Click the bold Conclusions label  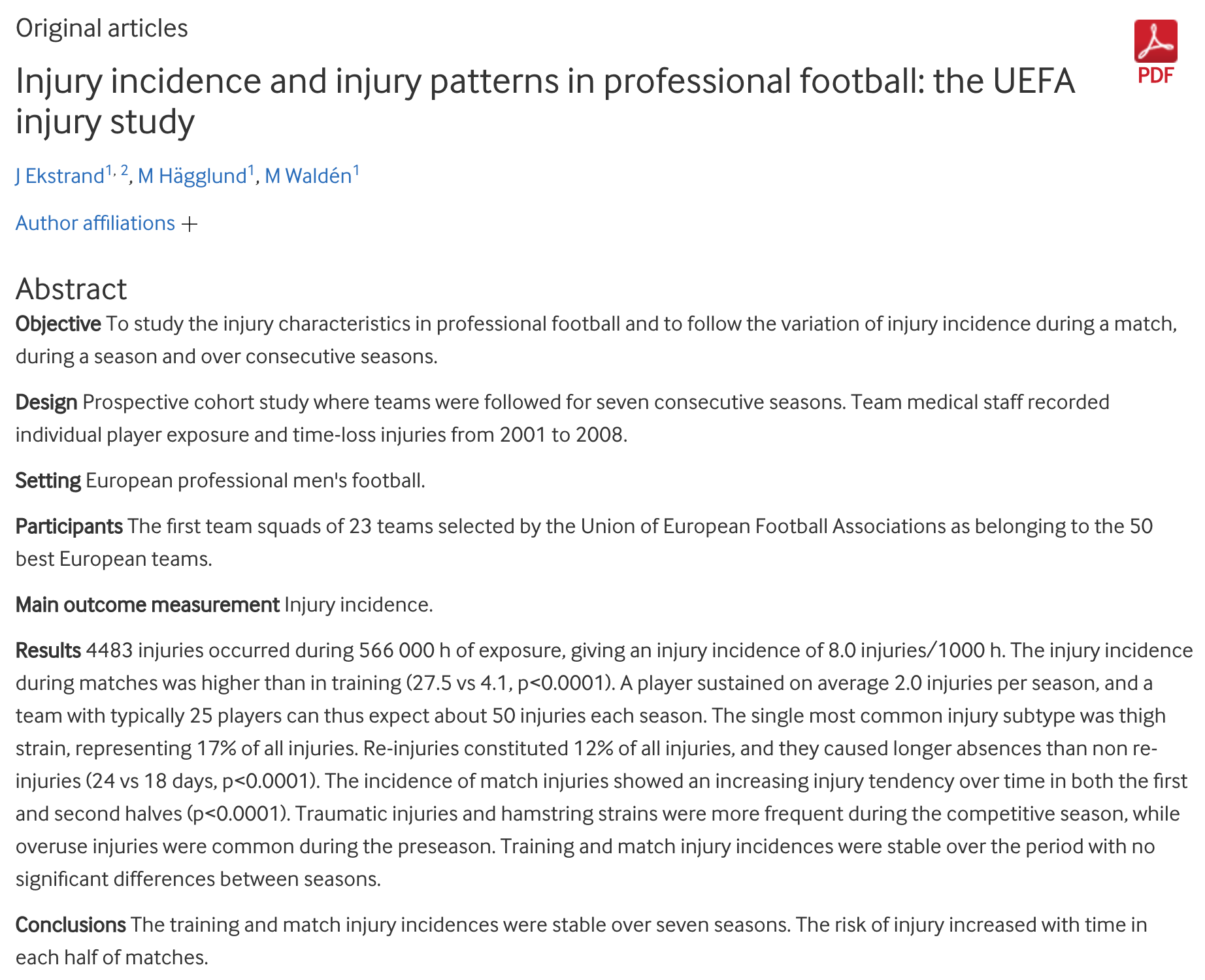(x=71, y=925)
